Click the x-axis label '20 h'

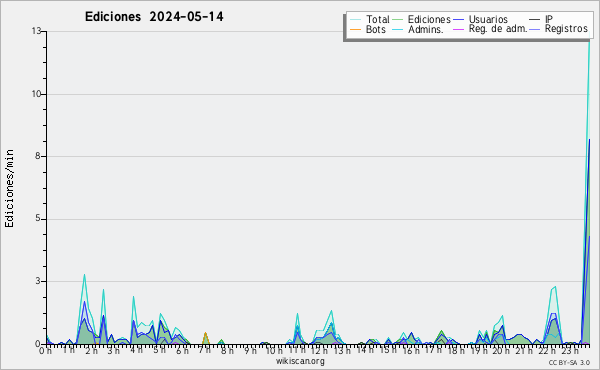tap(501, 351)
